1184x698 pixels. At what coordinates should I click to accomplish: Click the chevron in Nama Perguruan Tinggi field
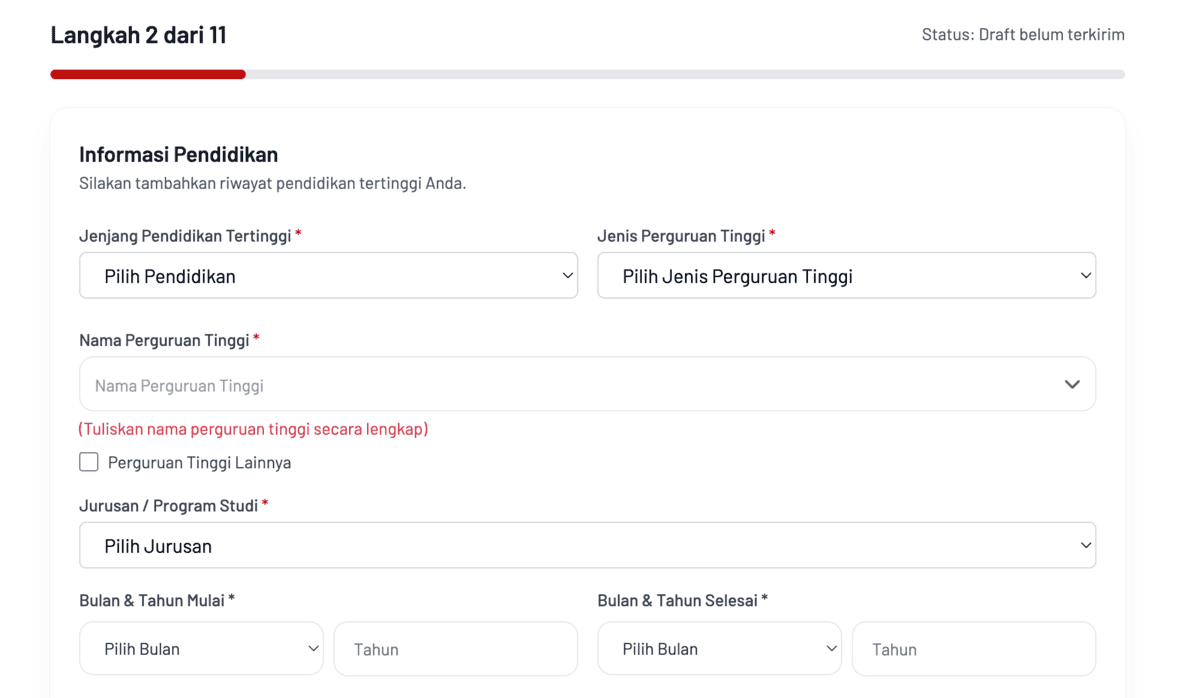[1072, 385]
